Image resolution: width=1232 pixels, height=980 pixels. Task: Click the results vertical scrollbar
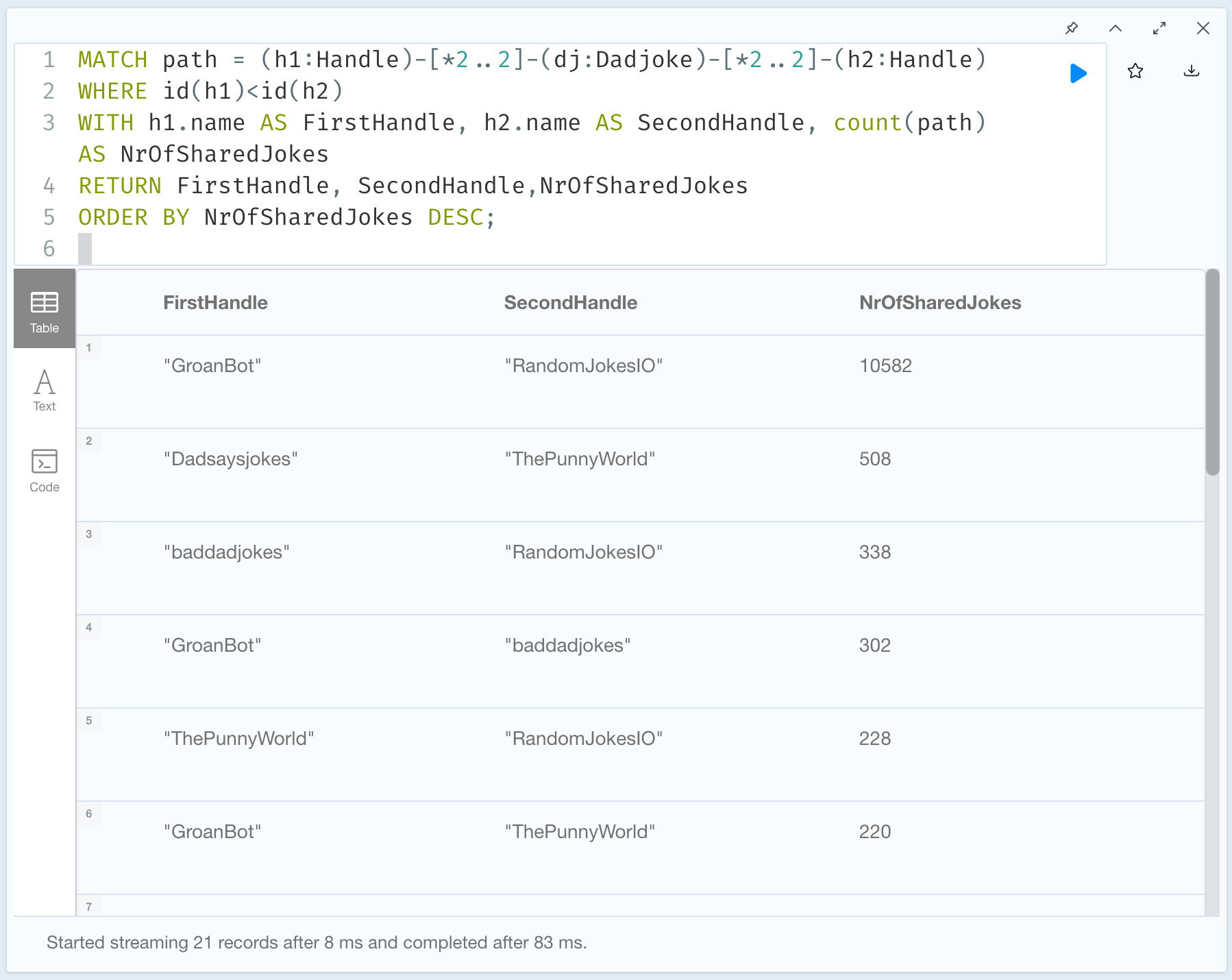point(1213,373)
